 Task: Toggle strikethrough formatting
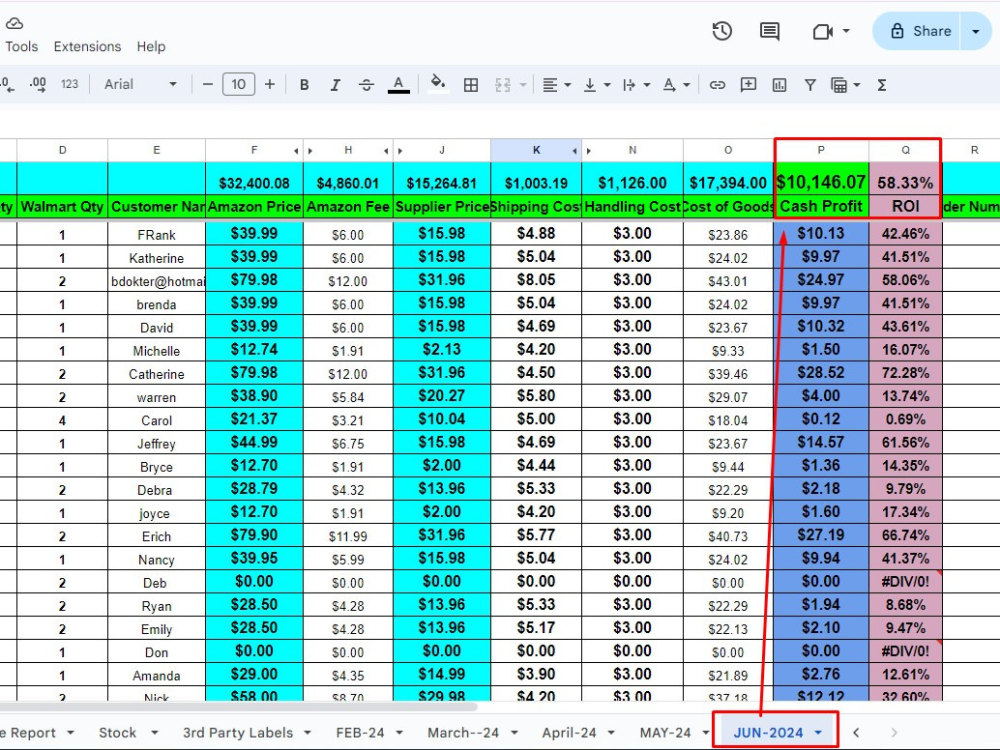pyautogui.click(x=366, y=85)
